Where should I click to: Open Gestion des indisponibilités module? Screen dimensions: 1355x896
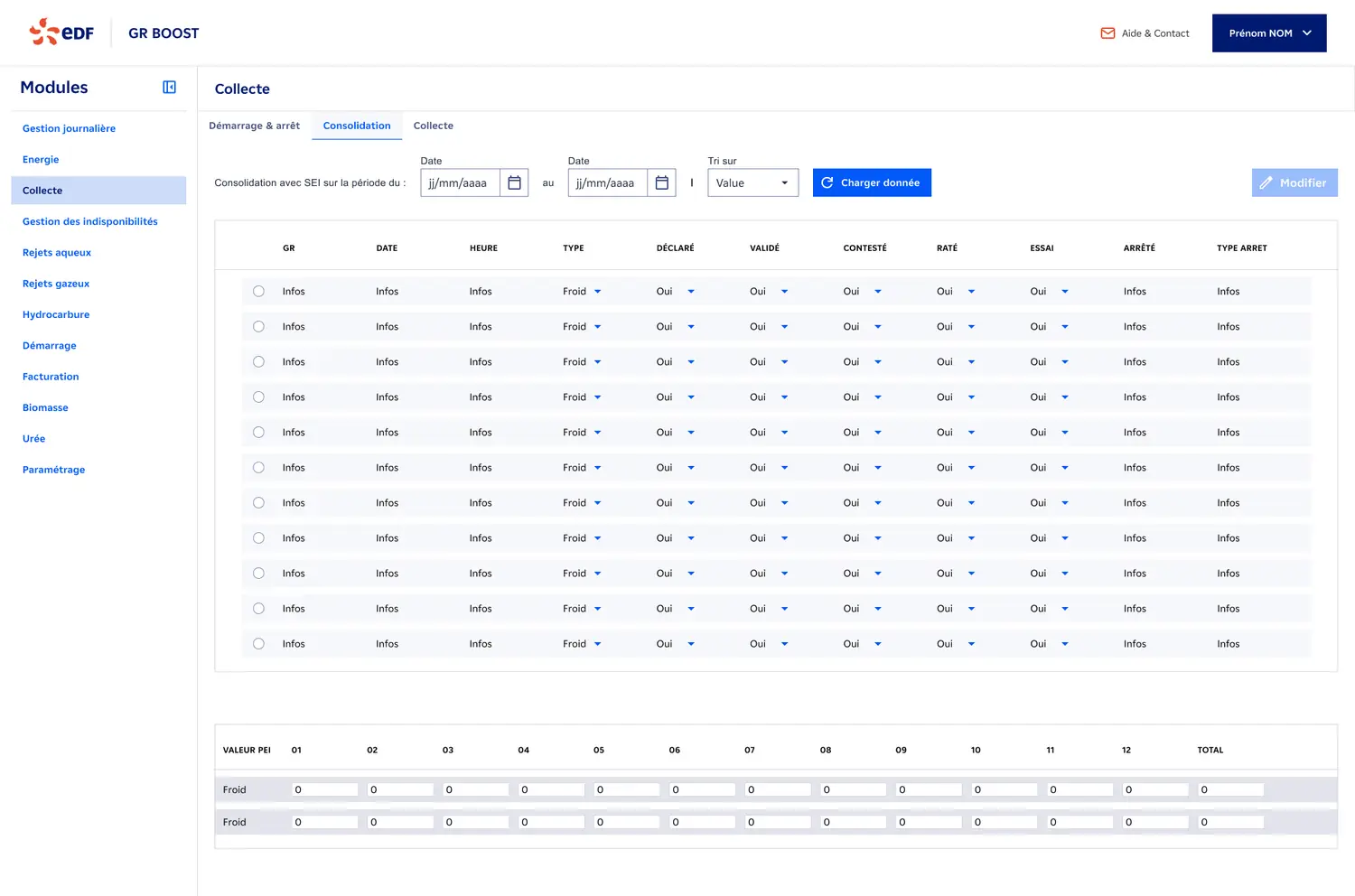[x=89, y=221]
